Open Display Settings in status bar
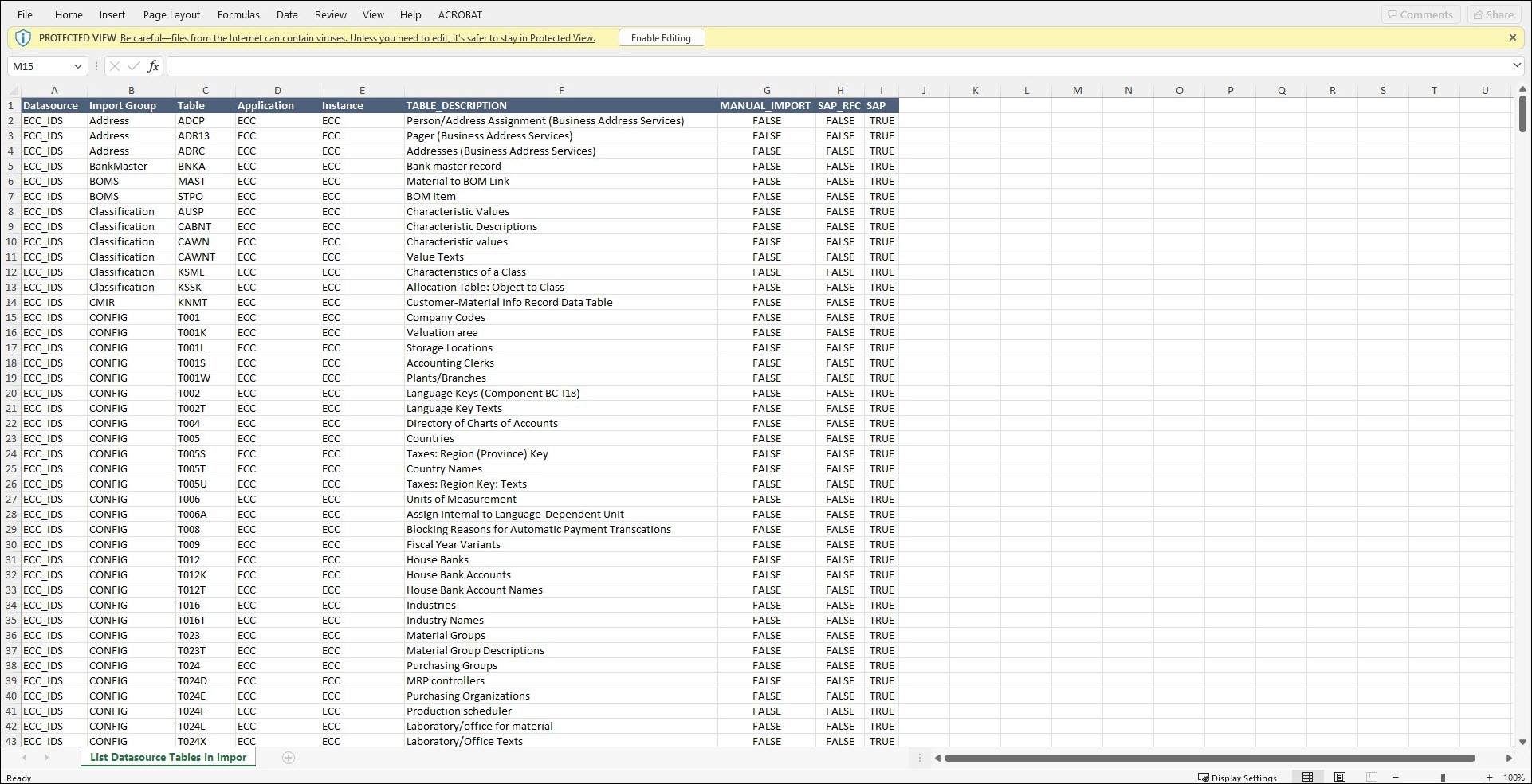 tap(1237, 778)
